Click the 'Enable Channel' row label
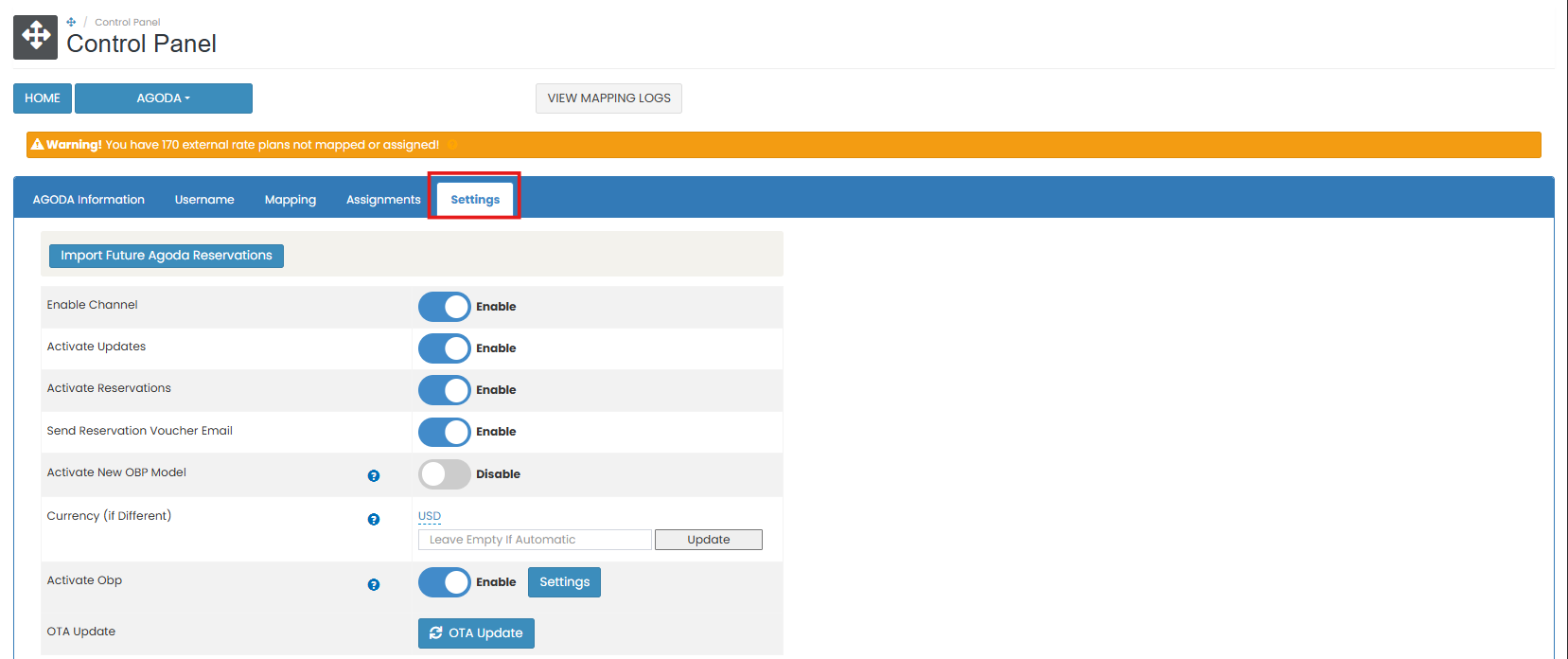 click(93, 305)
